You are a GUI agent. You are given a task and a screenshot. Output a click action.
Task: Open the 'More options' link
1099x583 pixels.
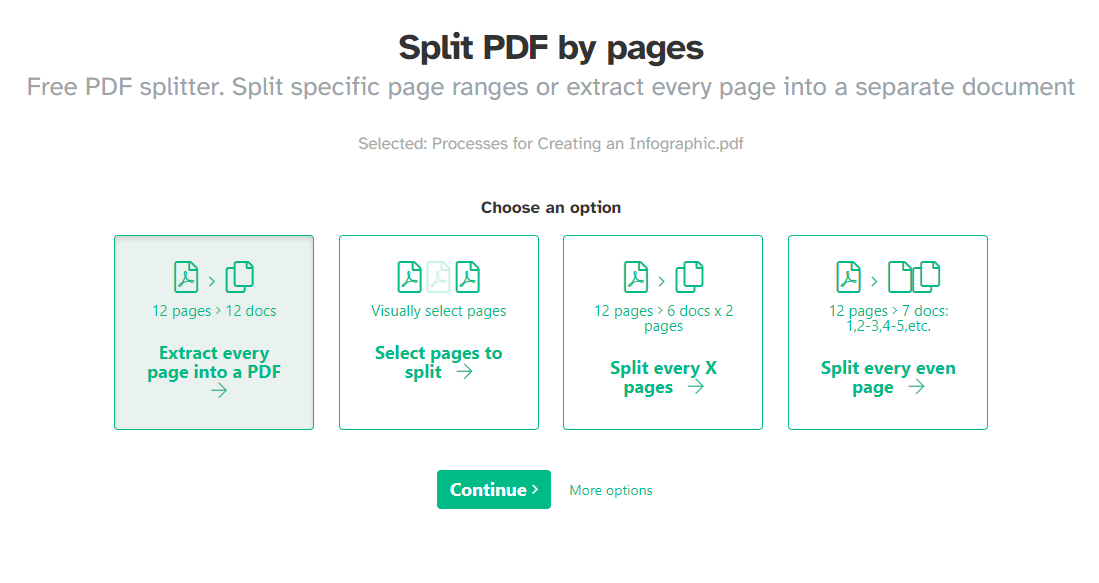point(610,490)
